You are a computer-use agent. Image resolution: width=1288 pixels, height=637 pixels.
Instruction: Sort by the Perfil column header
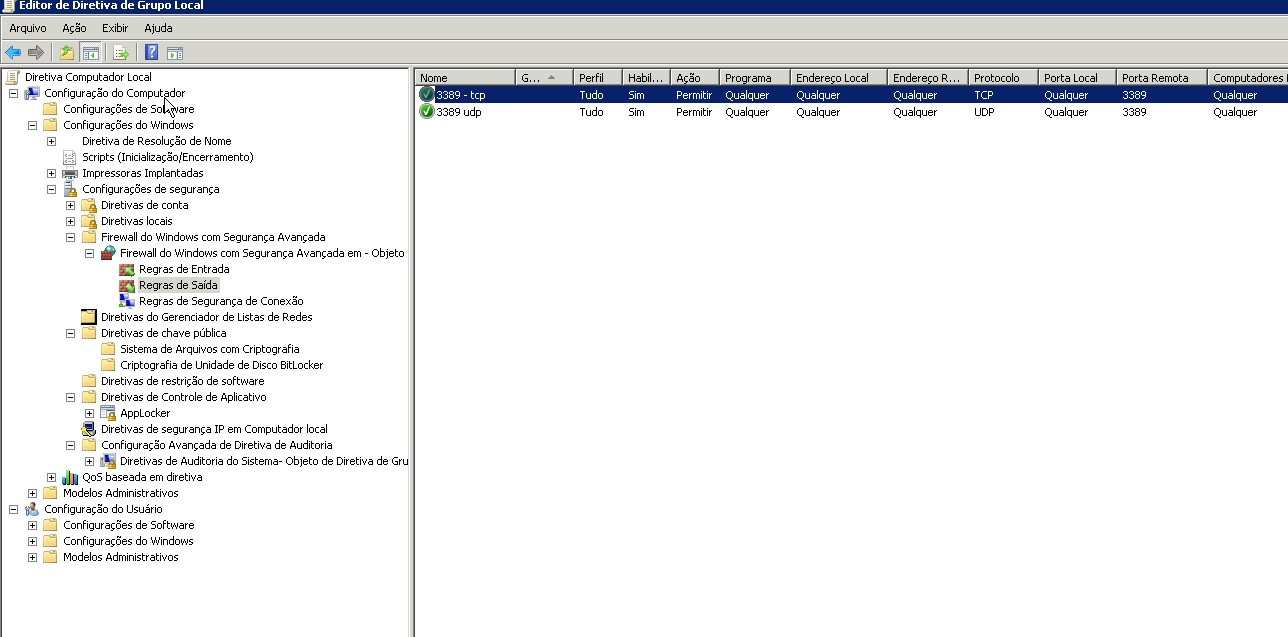598,77
